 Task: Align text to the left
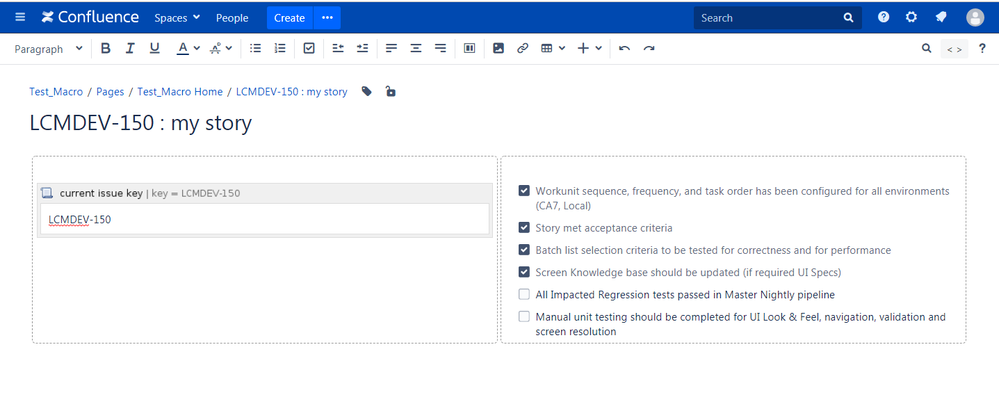point(392,48)
